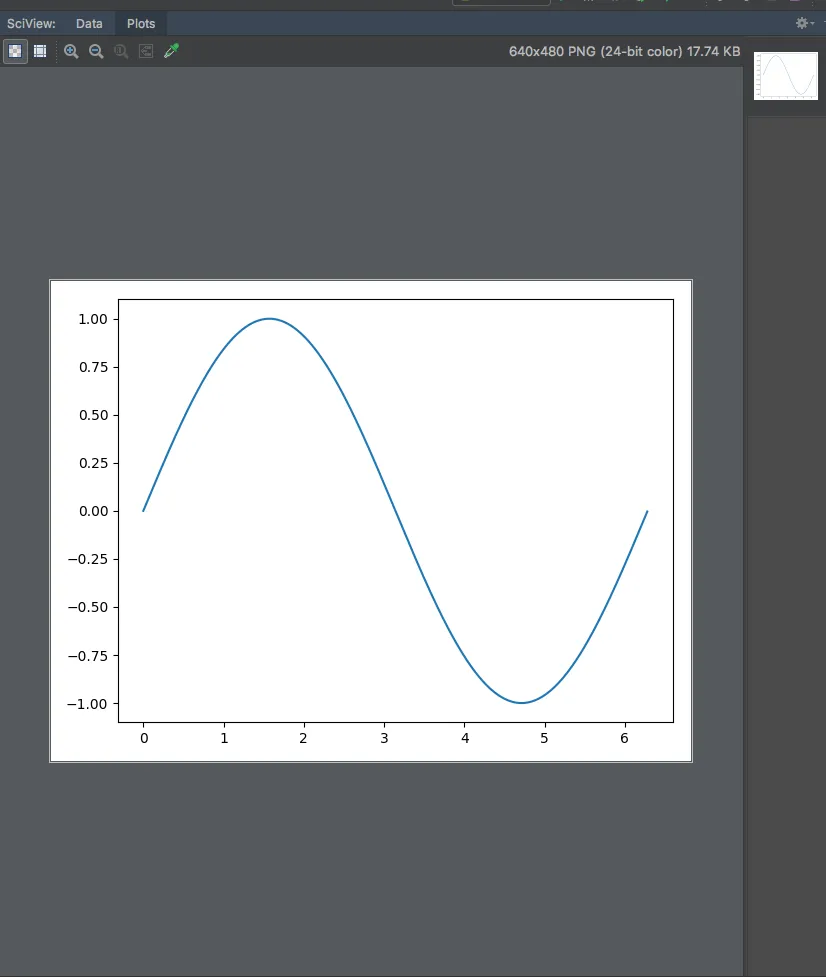Activate the color picker eyedropper
Viewport: 826px width, 977px height.
point(171,51)
